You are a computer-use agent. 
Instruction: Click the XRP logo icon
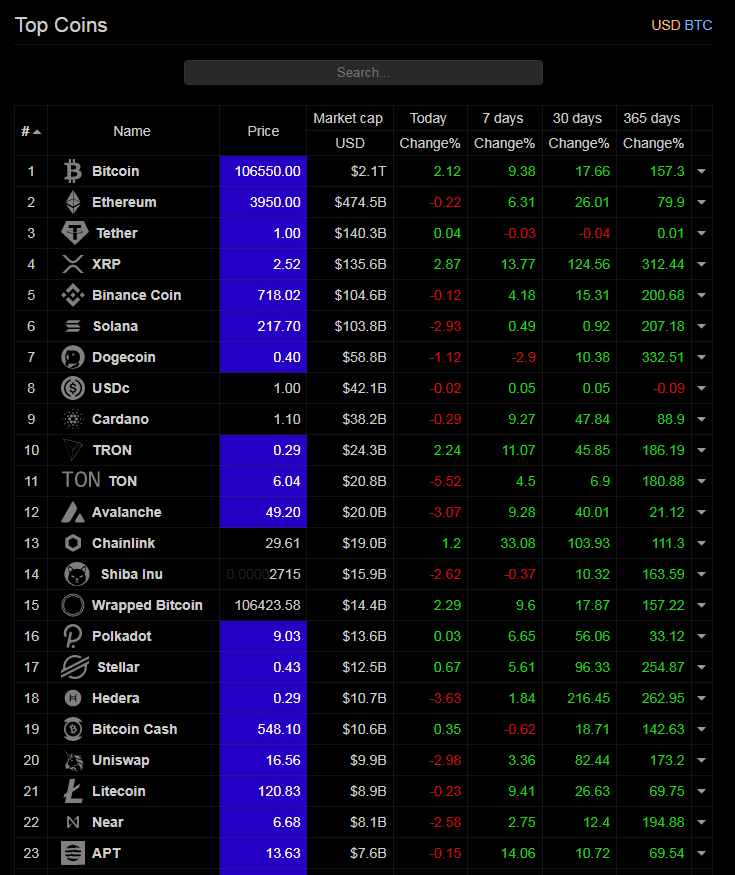pyautogui.click(x=73, y=264)
